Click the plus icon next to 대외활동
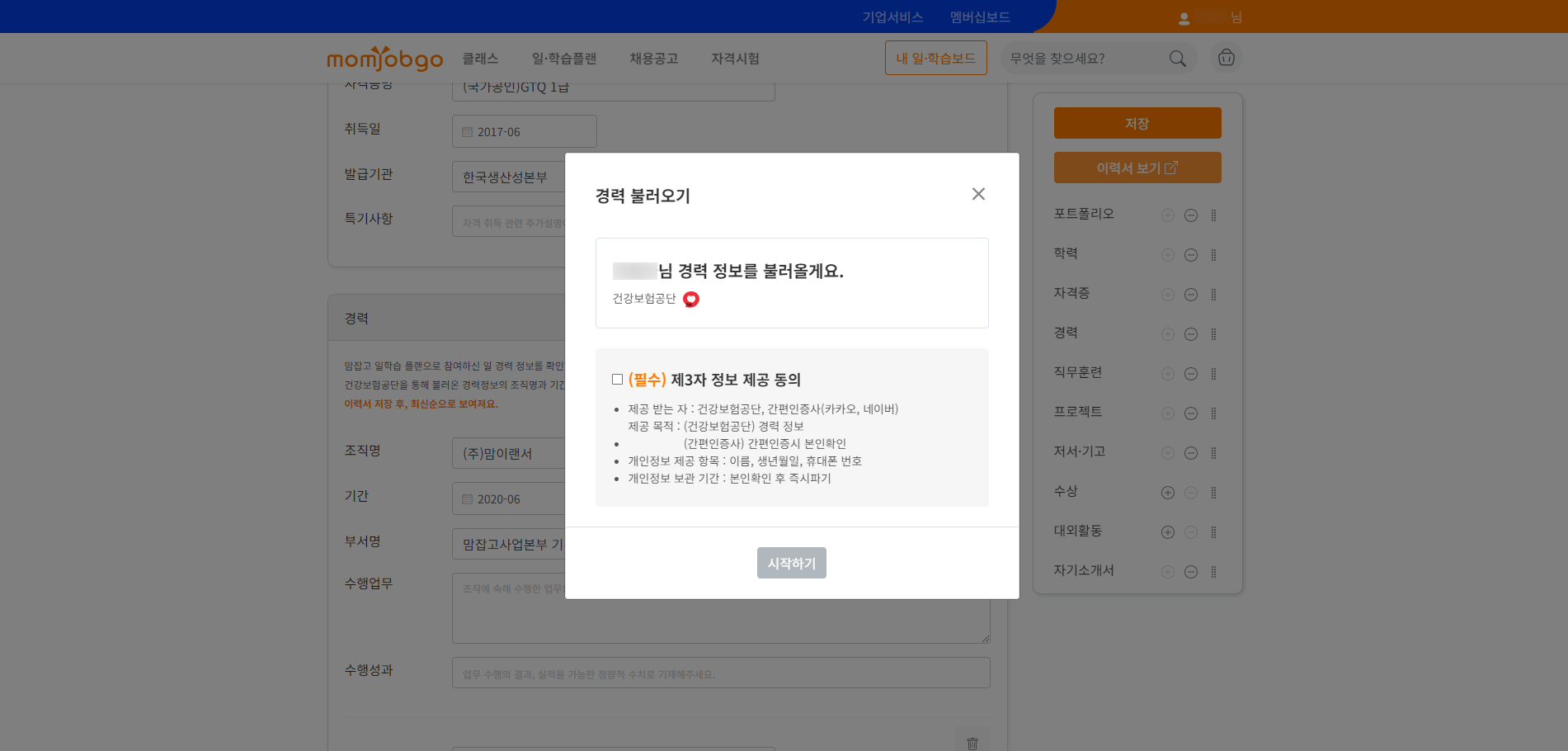The image size is (1568, 751). (x=1167, y=532)
